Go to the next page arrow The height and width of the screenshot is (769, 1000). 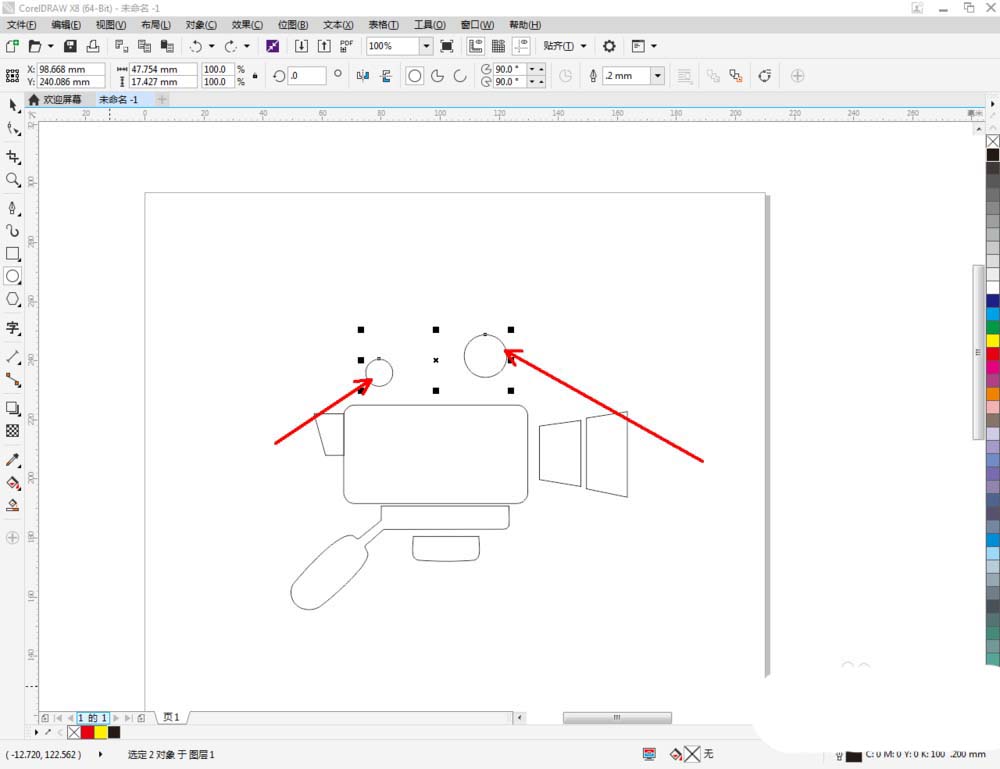116,718
